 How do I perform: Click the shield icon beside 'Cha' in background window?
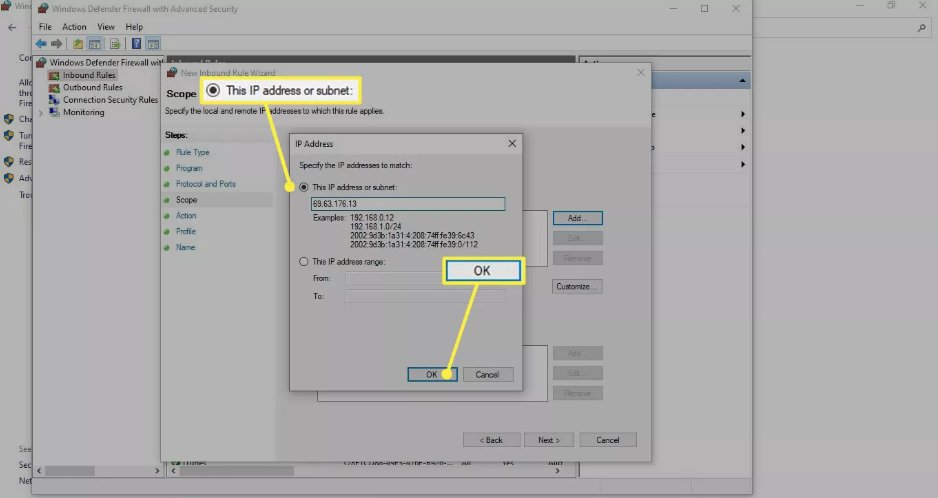[x=8, y=119]
